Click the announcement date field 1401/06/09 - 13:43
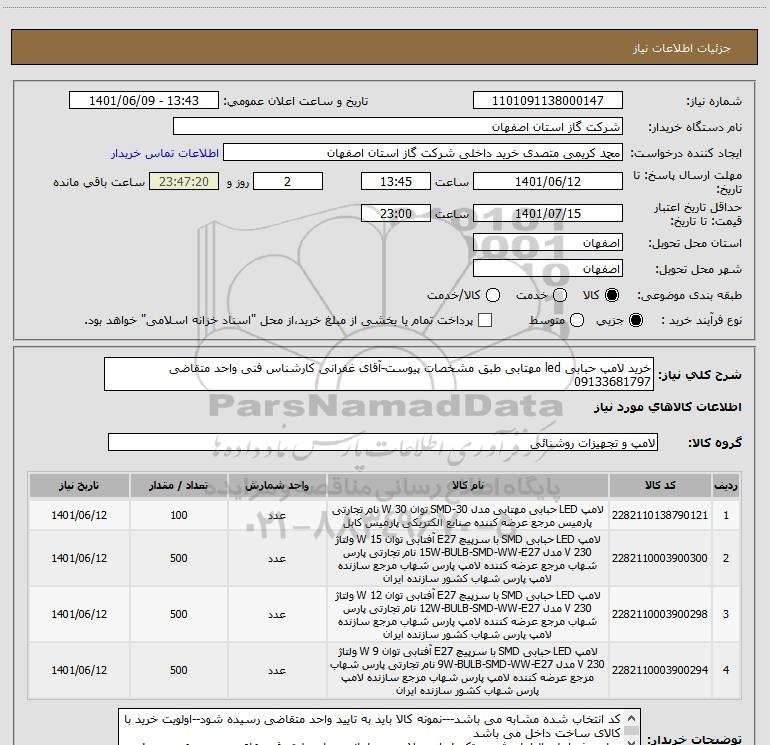 click(144, 101)
